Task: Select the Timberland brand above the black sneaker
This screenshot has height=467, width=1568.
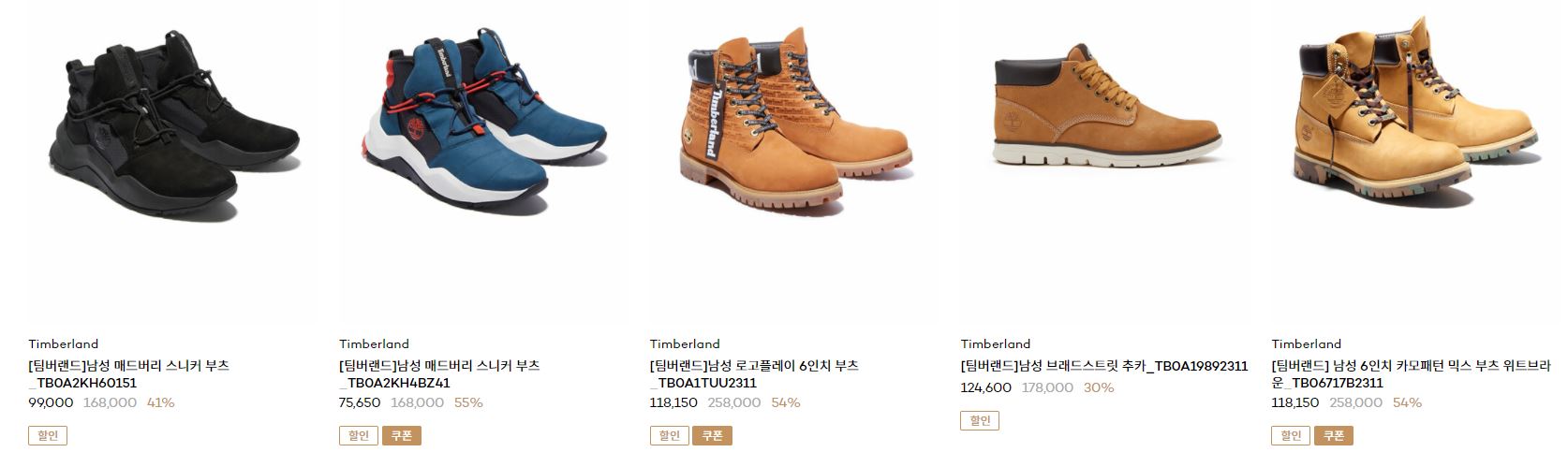Action: 63,343
